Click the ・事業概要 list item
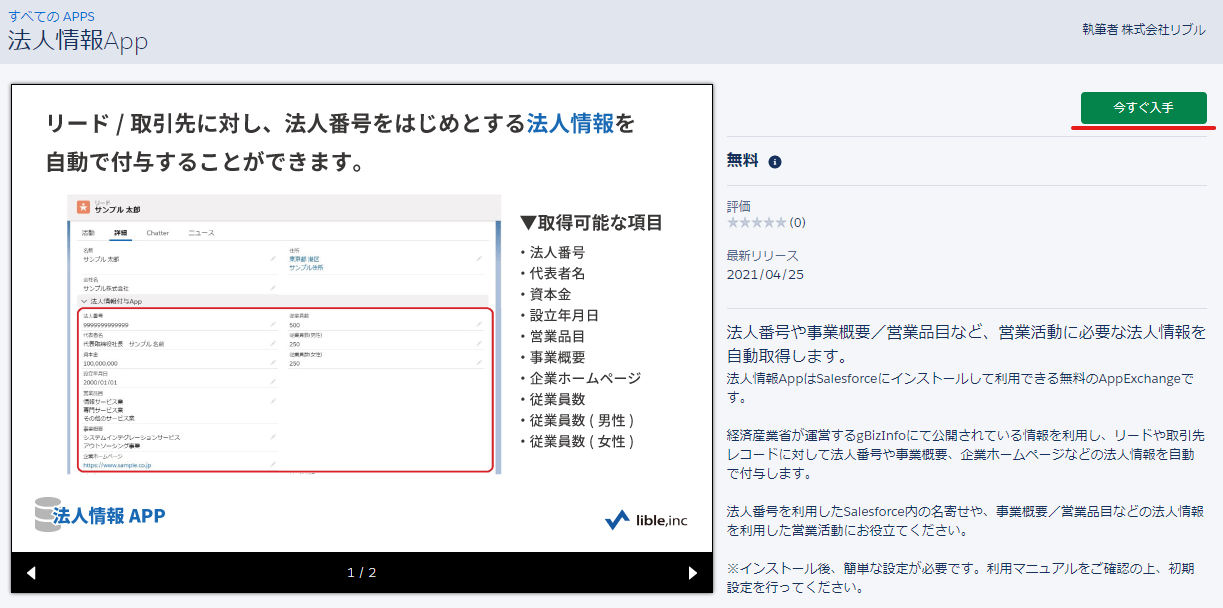 tap(552, 357)
